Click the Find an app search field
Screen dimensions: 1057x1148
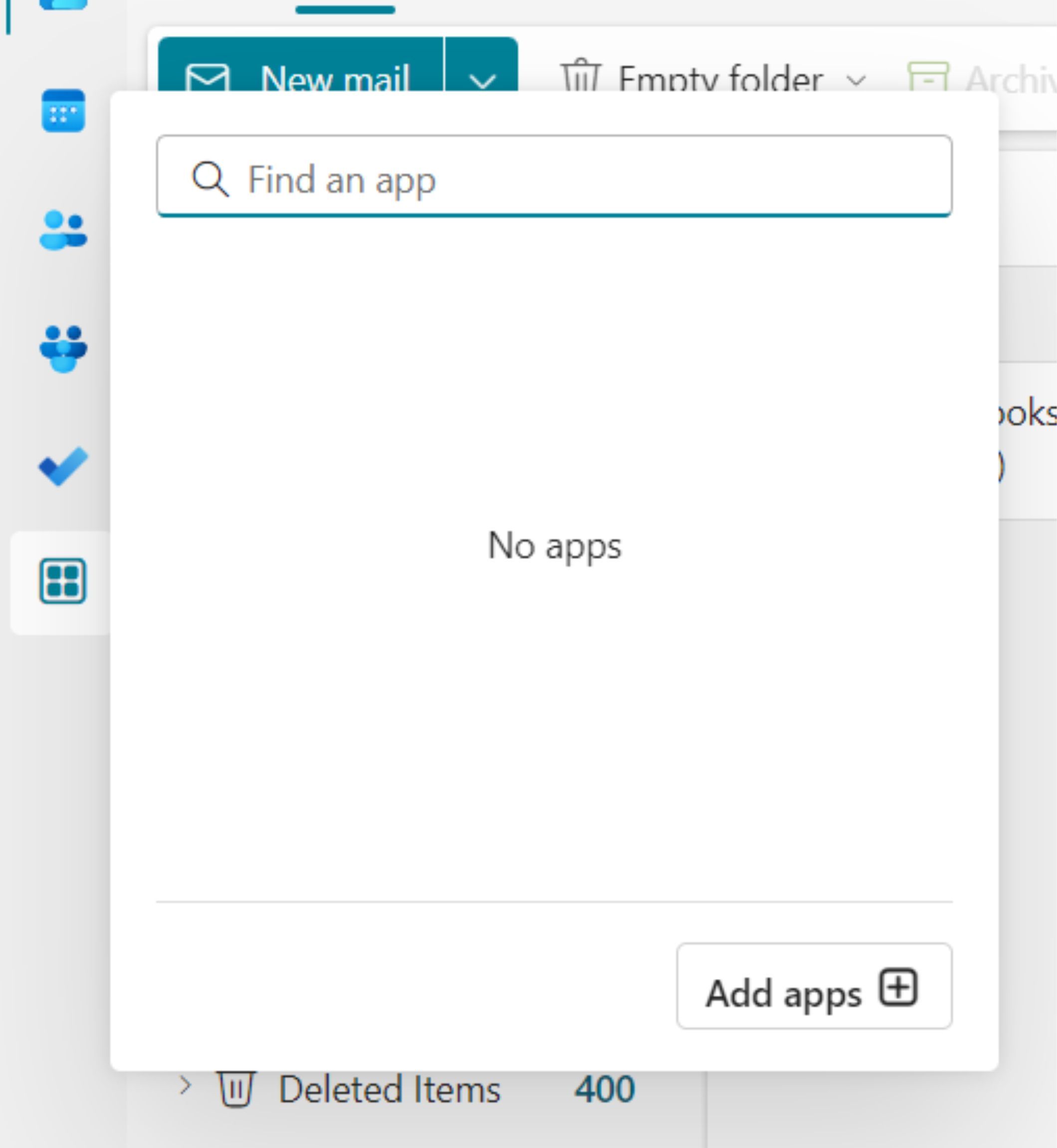click(554, 176)
